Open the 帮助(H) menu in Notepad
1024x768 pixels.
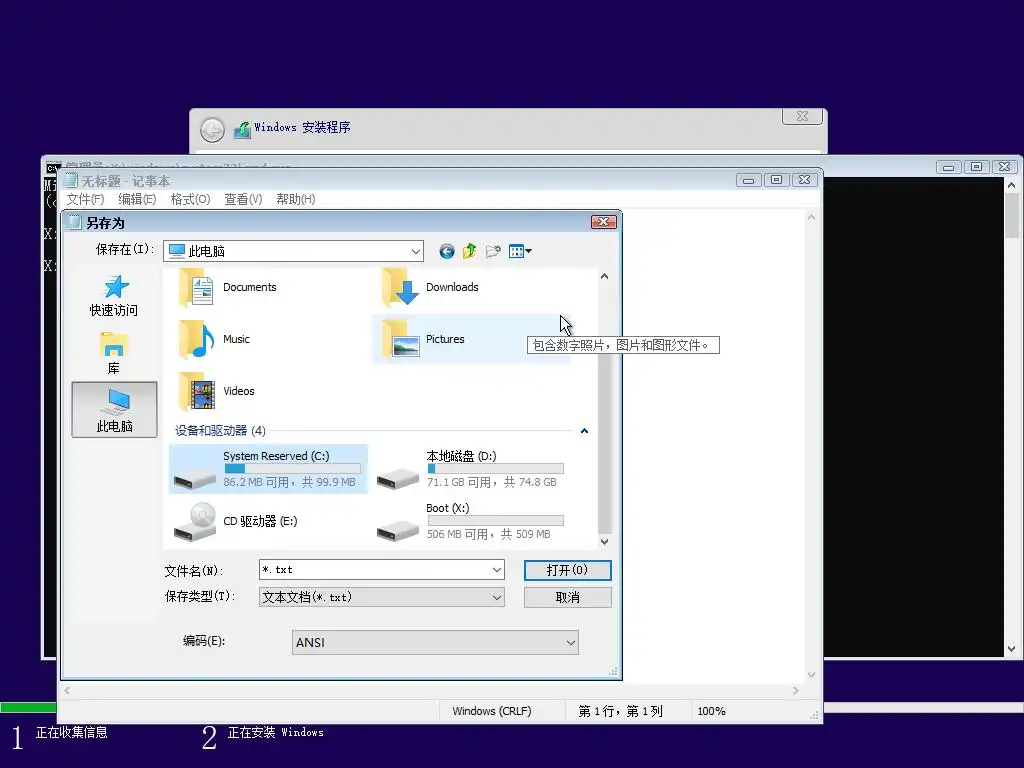(295, 199)
